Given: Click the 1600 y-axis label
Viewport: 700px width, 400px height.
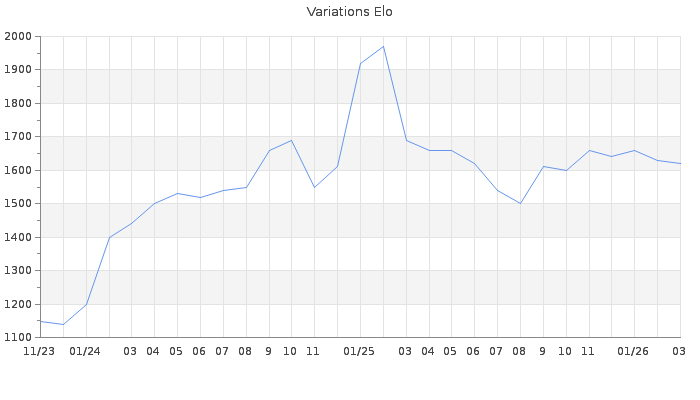Looking at the screenshot, I should 19,171.
